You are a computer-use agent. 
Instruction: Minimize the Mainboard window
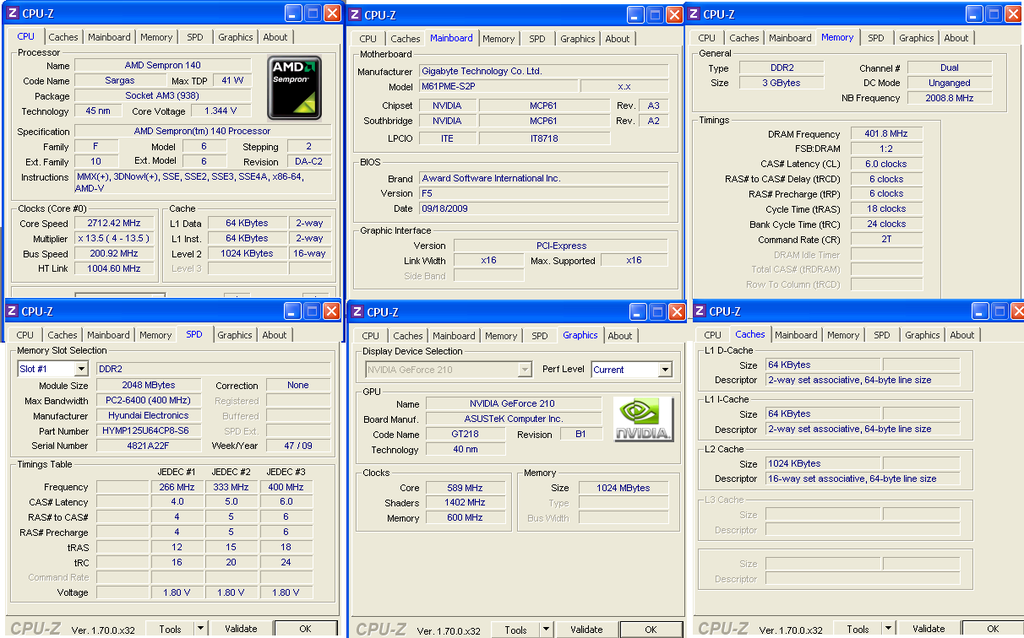pyautogui.click(x=635, y=14)
